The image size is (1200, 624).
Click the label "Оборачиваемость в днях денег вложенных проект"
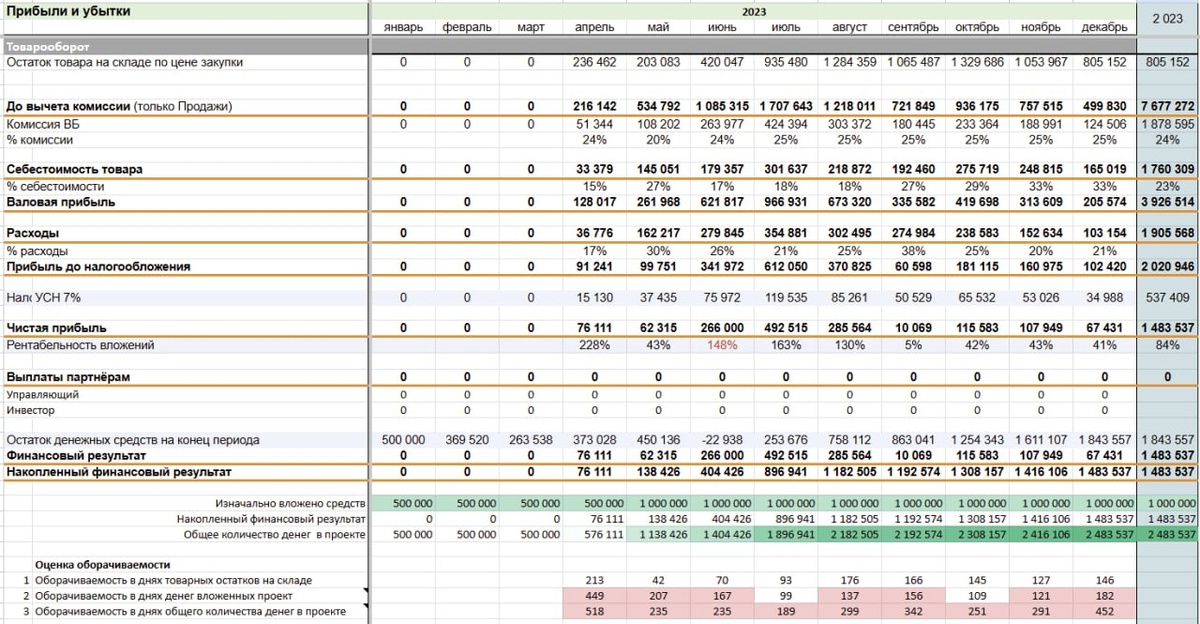tap(164, 595)
